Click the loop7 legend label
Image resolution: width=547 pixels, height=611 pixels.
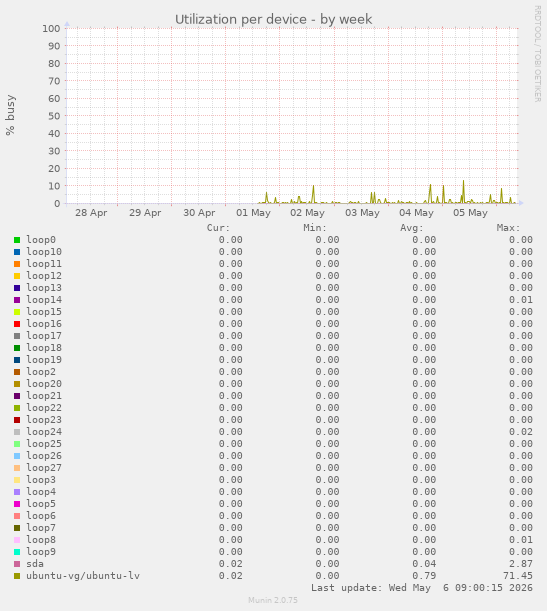(41, 528)
